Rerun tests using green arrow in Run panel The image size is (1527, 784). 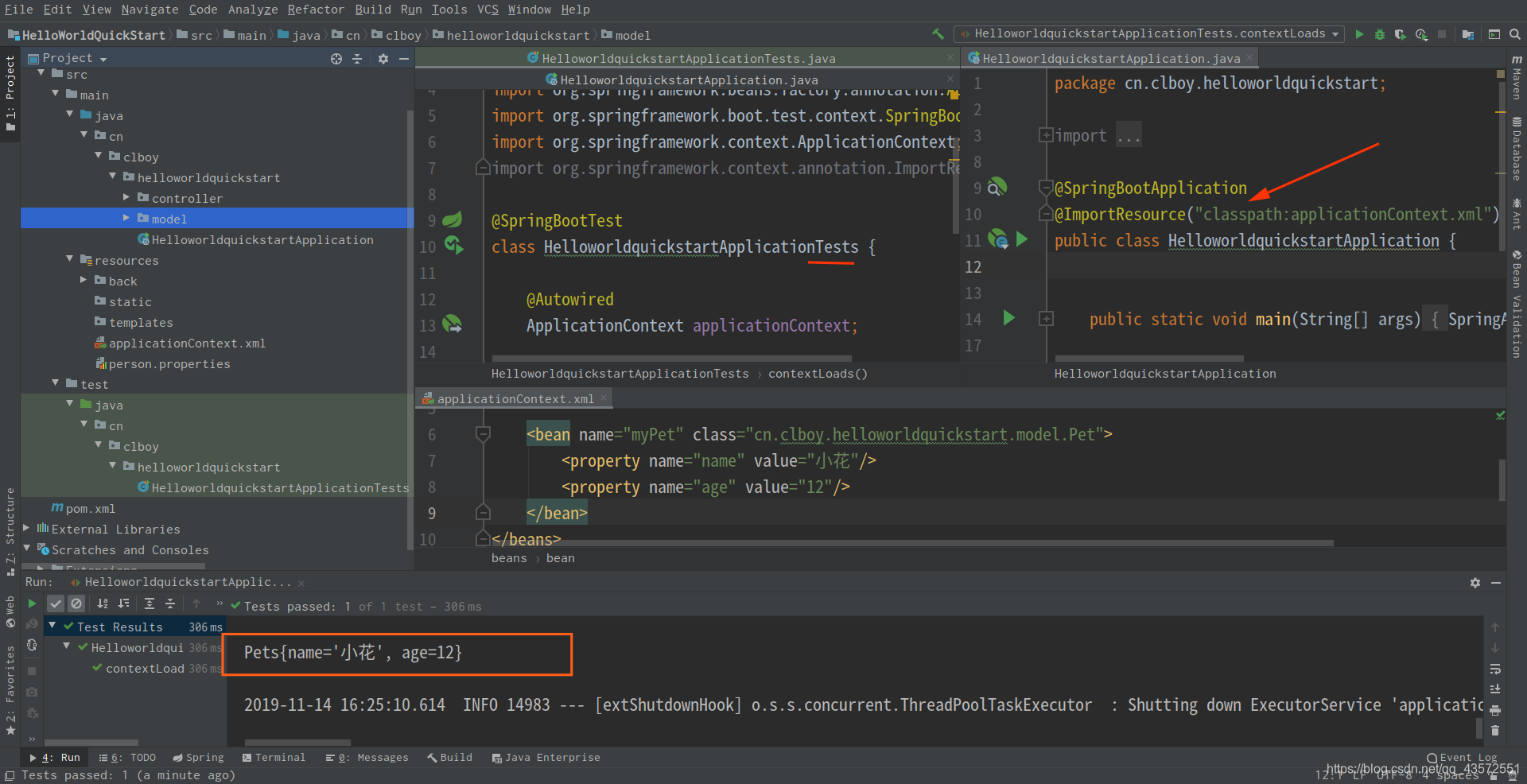pyautogui.click(x=32, y=604)
